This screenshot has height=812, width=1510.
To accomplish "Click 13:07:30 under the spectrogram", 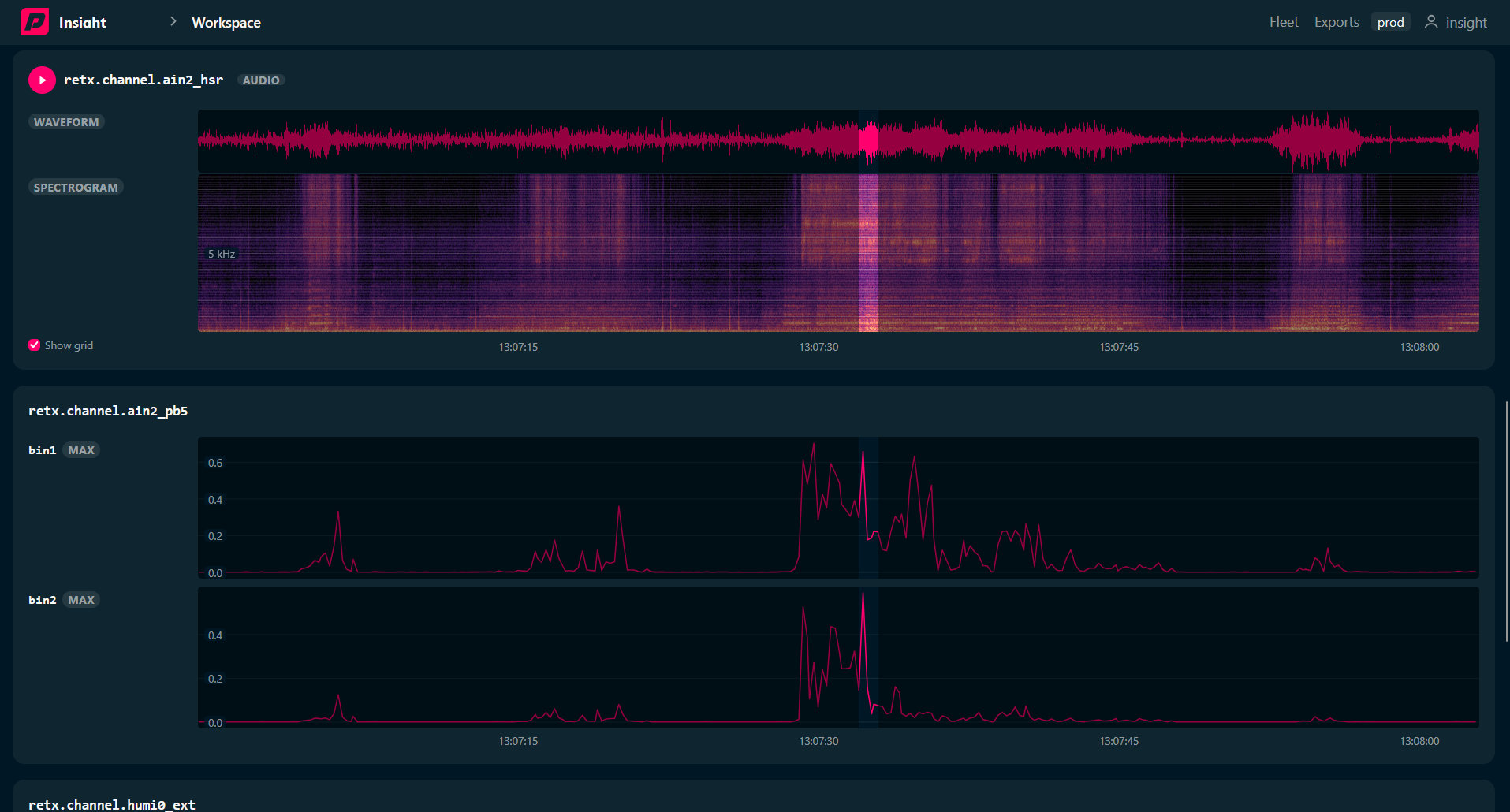I will click(x=818, y=347).
